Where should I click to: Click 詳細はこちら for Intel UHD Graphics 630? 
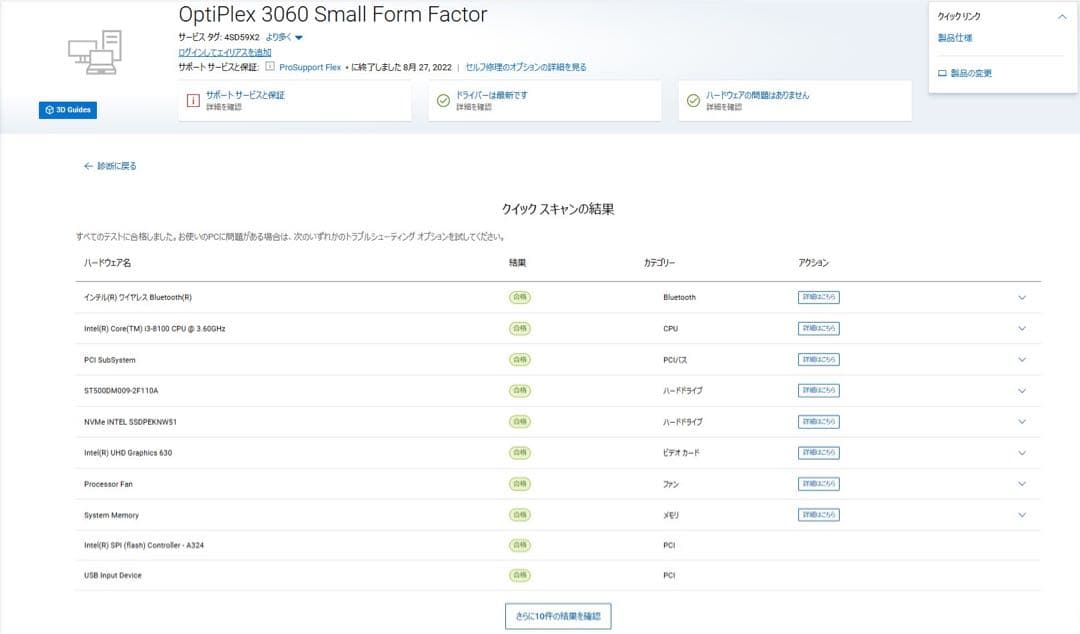pos(818,453)
